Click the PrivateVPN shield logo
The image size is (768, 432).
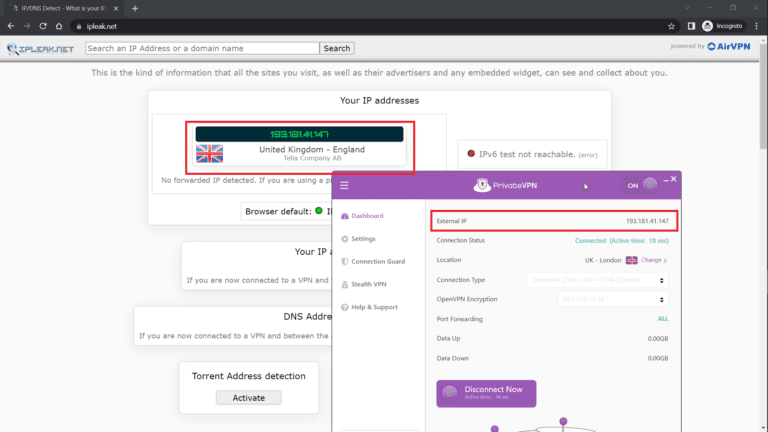pos(482,185)
